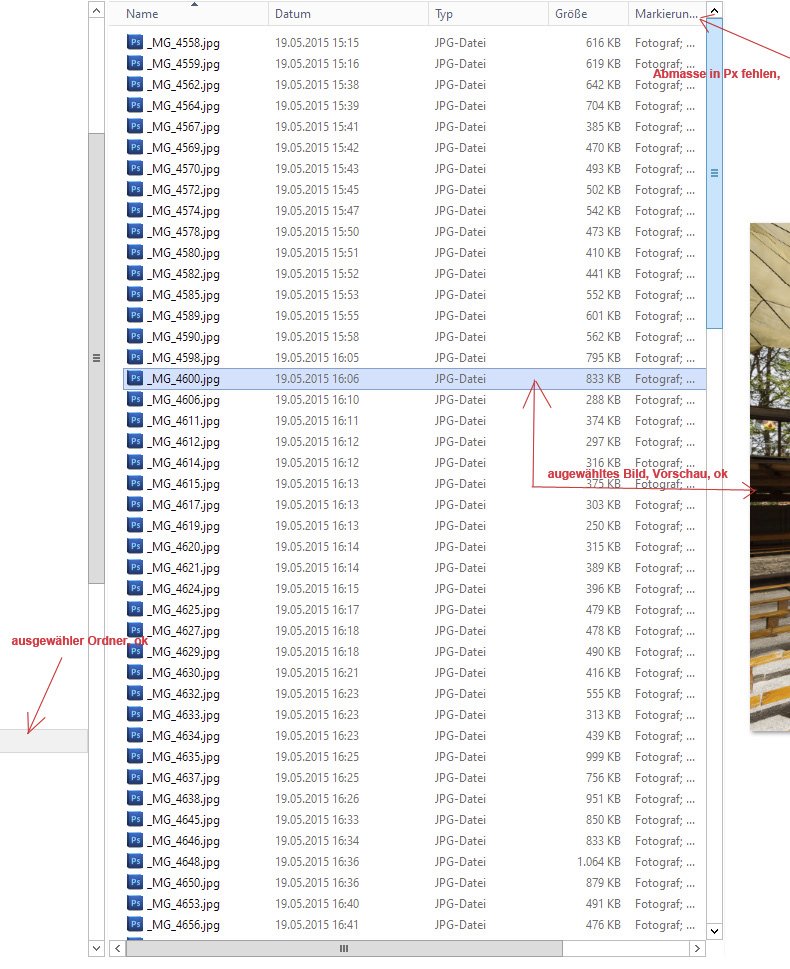This screenshot has width=790, height=969.
Task: Click the Markierungen column header
Action: click(x=666, y=14)
